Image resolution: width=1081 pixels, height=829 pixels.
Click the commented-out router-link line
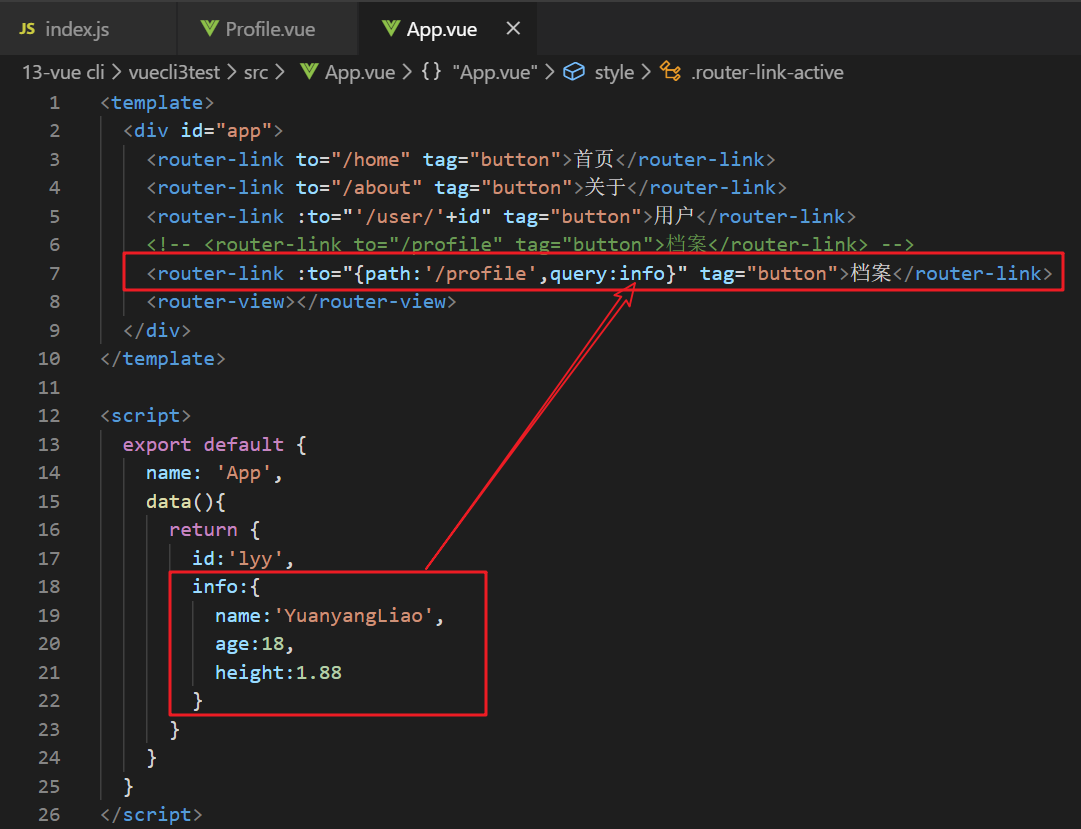click(529, 245)
